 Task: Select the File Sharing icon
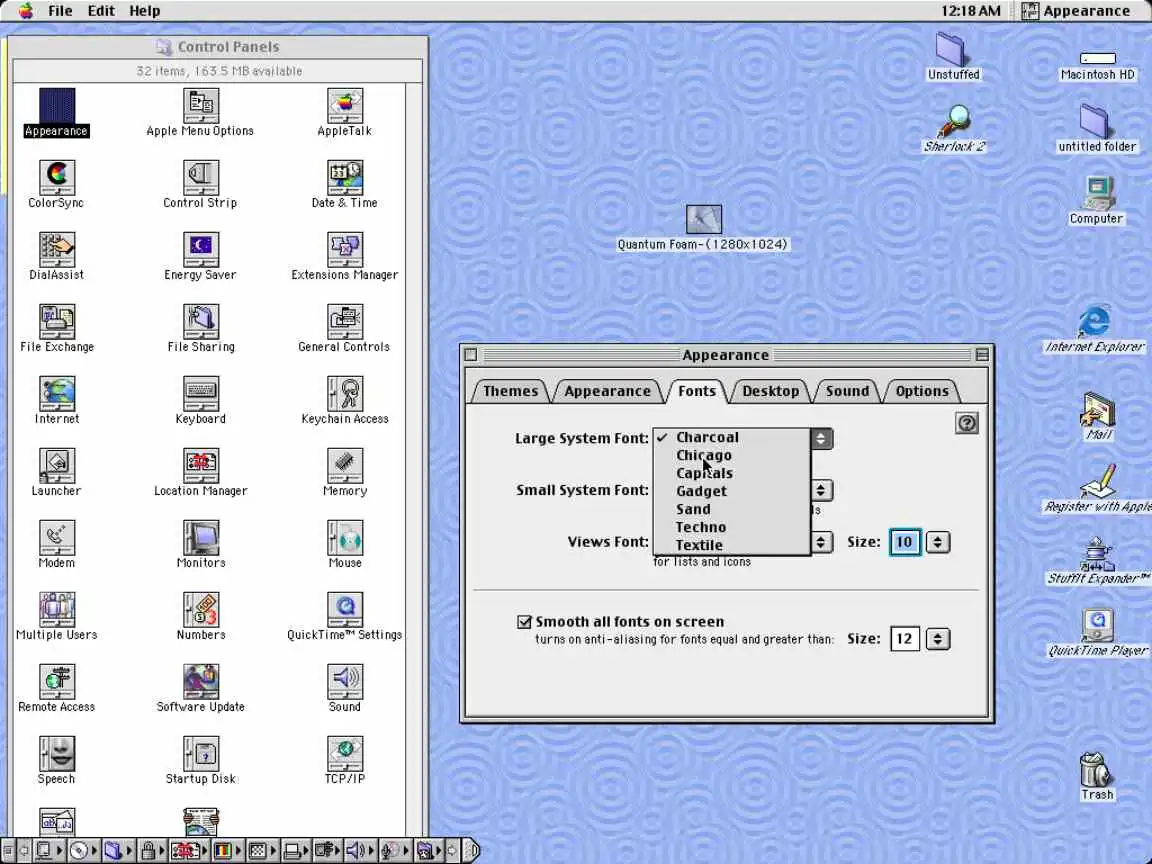201,323
